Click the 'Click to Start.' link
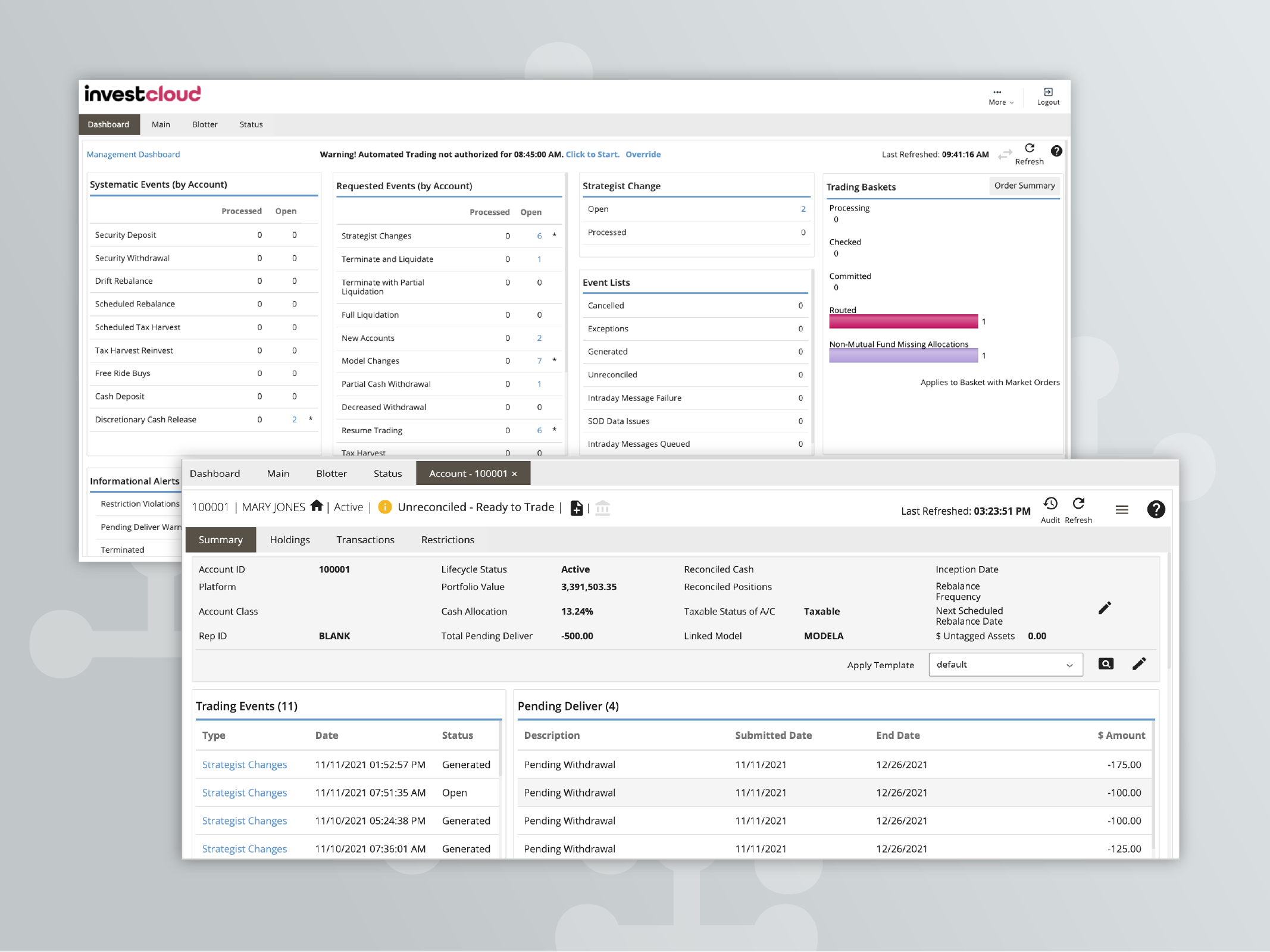The image size is (1270, 952). point(592,155)
